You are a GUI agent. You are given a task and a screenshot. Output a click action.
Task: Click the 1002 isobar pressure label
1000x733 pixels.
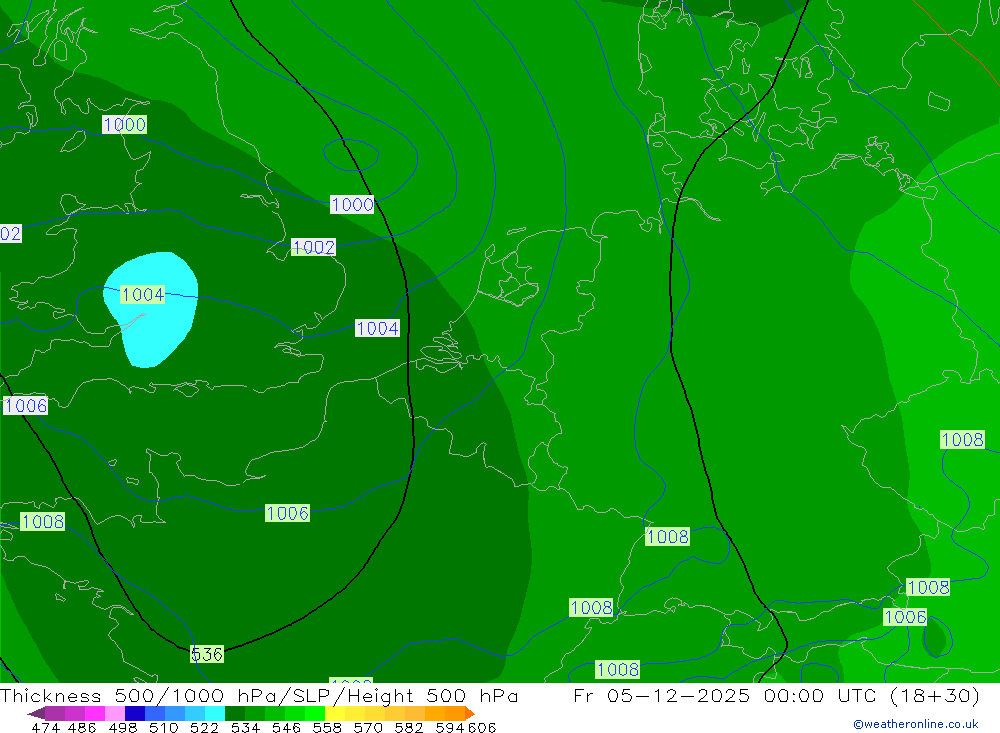pos(314,247)
